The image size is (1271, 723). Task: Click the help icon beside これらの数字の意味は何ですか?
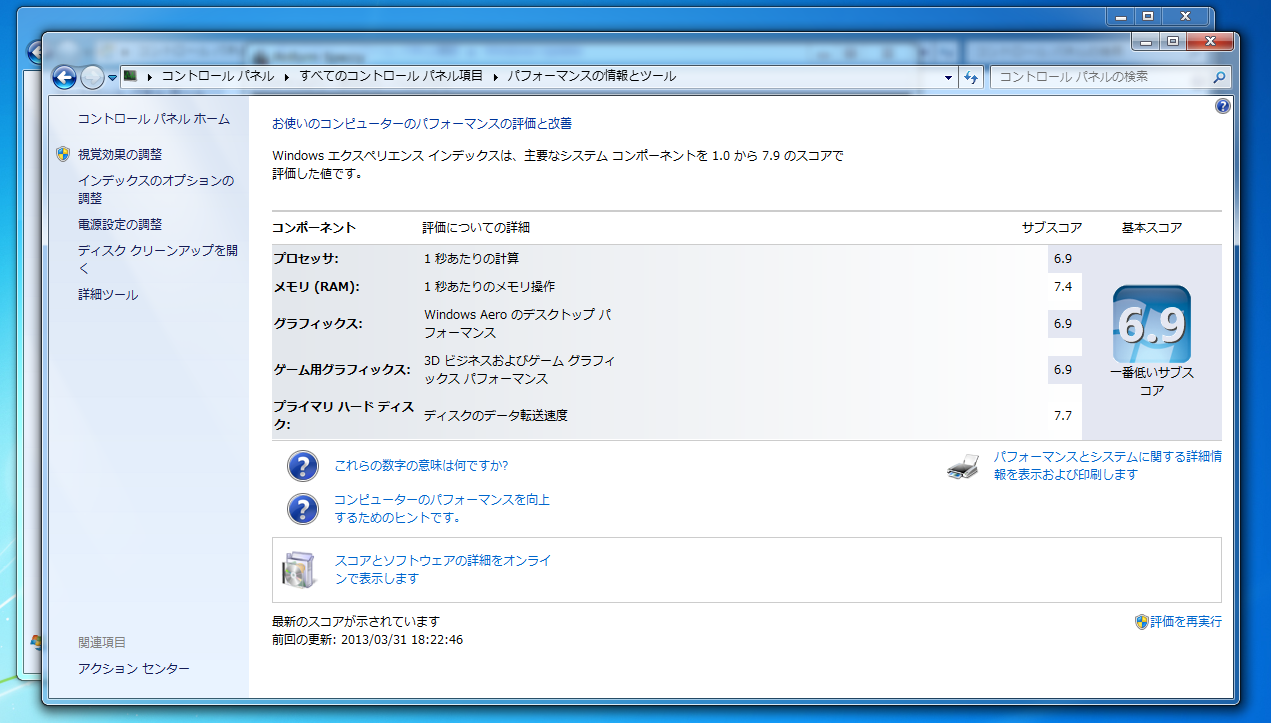(303, 466)
